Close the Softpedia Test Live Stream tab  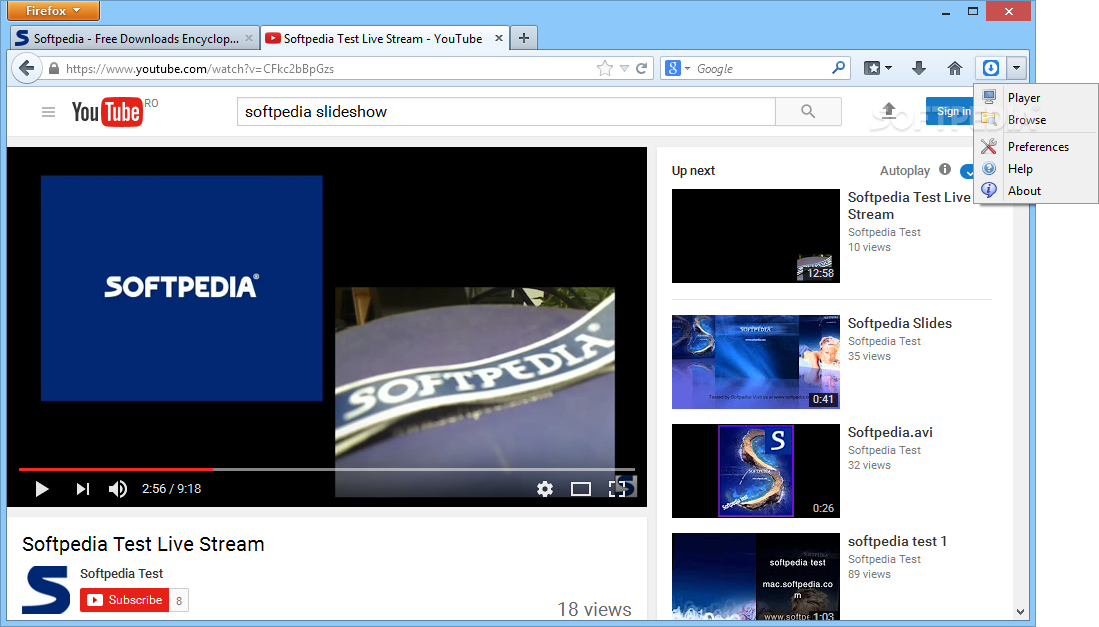pos(498,39)
